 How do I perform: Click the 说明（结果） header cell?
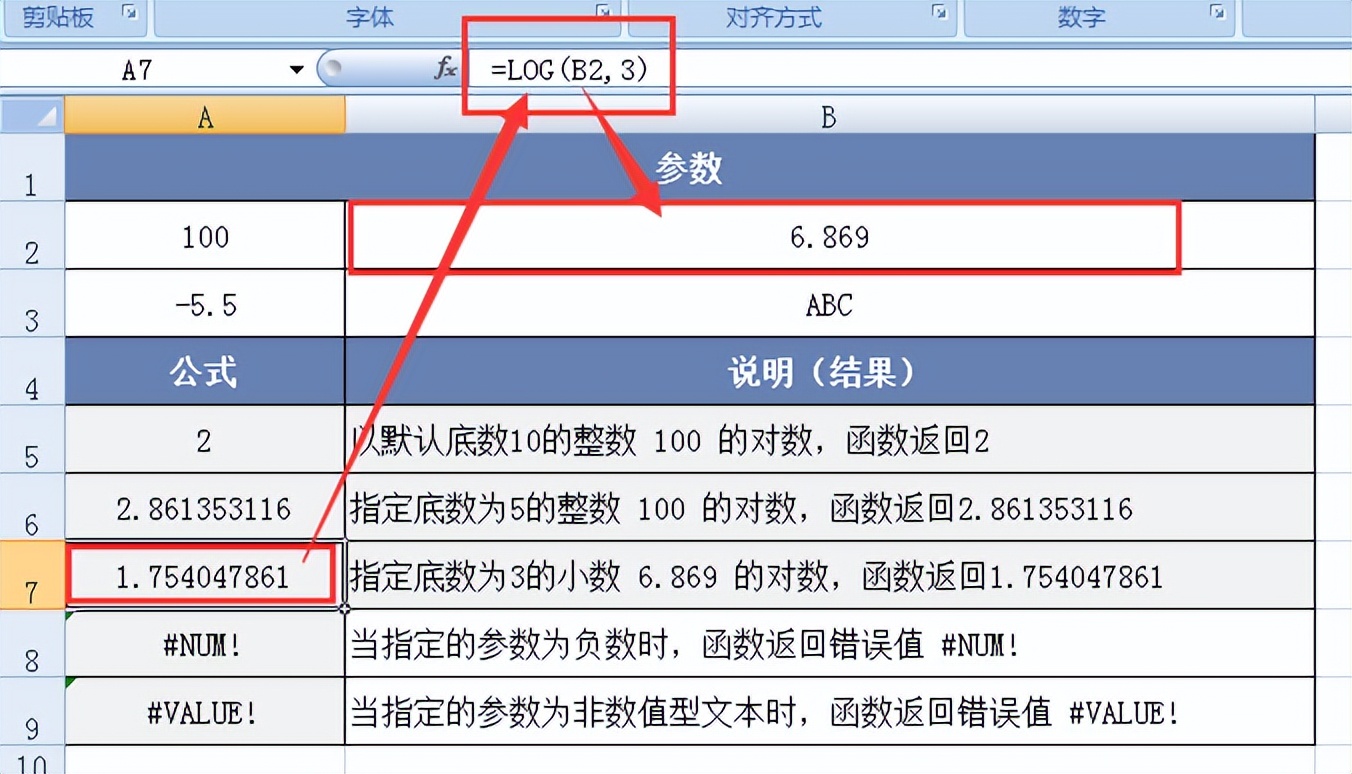(829, 372)
